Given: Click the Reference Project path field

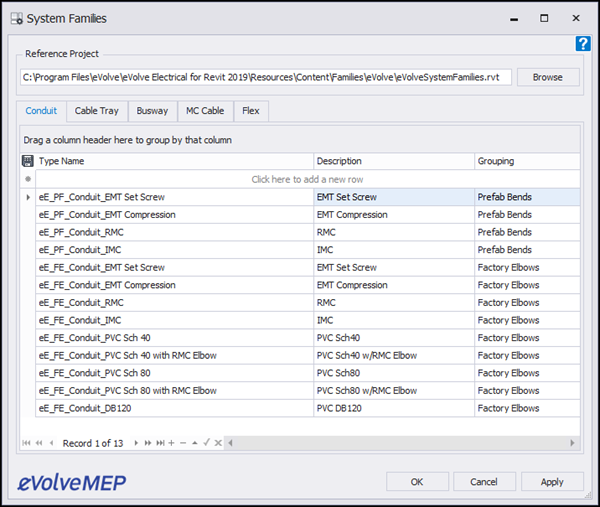Looking at the screenshot, I should tap(266, 77).
